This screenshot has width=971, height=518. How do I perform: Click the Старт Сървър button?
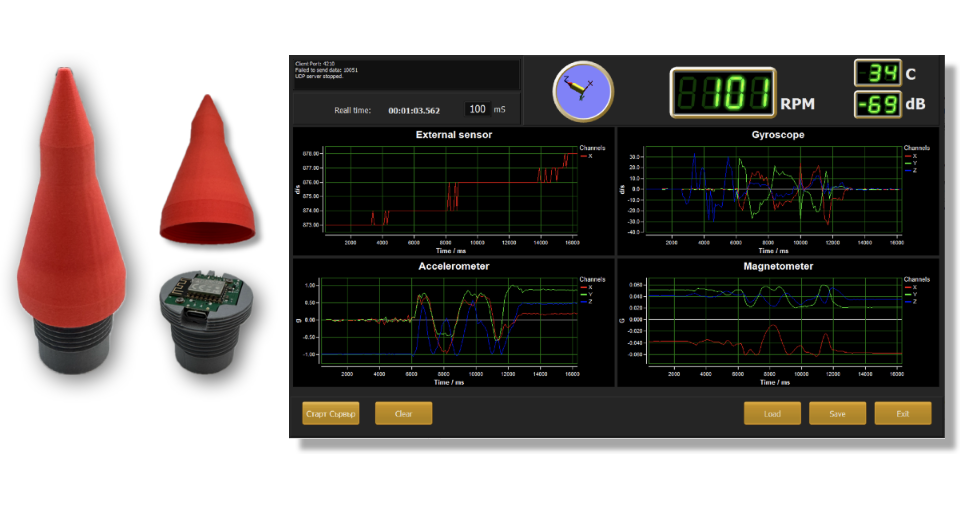click(x=331, y=413)
